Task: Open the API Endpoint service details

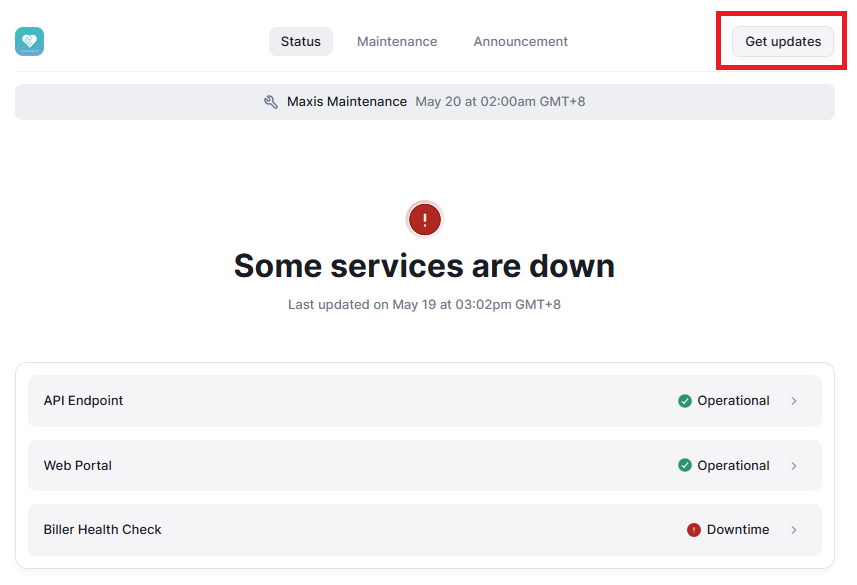Action: pos(83,400)
